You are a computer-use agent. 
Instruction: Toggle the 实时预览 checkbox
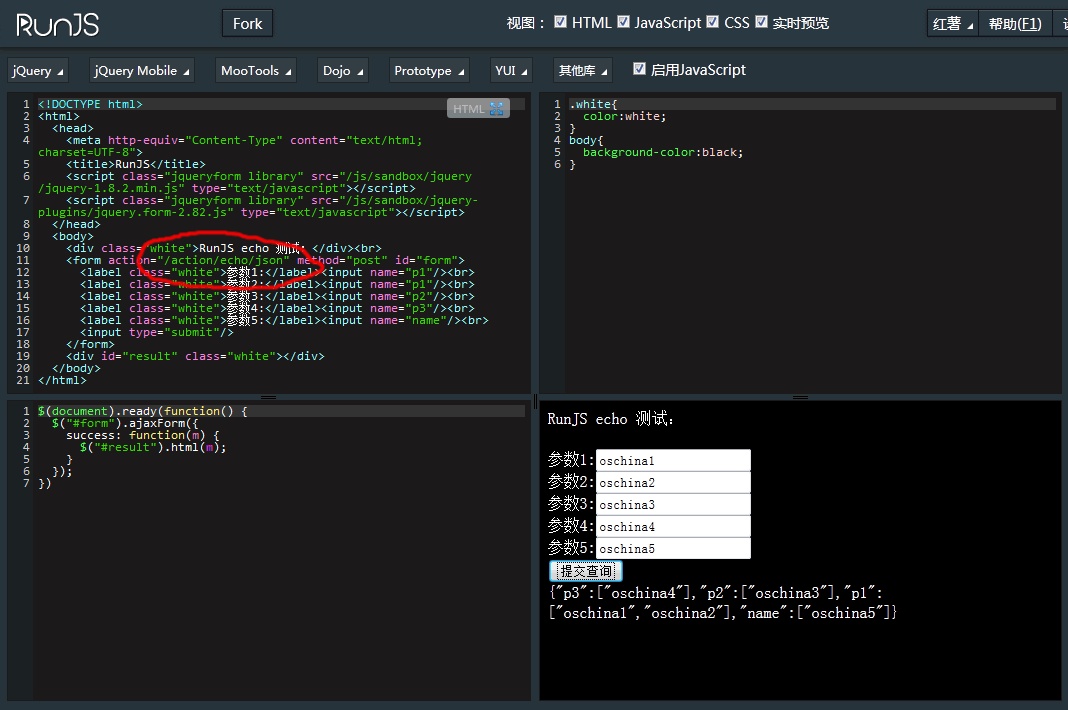(x=761, y=22)
